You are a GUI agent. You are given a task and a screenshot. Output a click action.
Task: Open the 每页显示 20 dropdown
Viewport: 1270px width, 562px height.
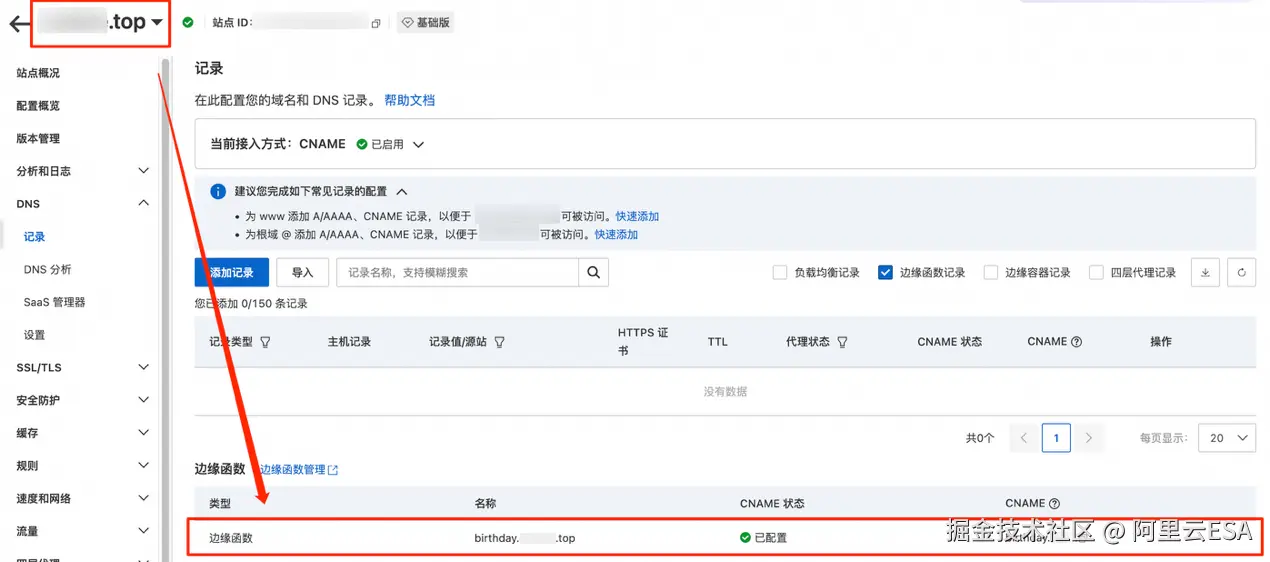(x=1226, y=438)
